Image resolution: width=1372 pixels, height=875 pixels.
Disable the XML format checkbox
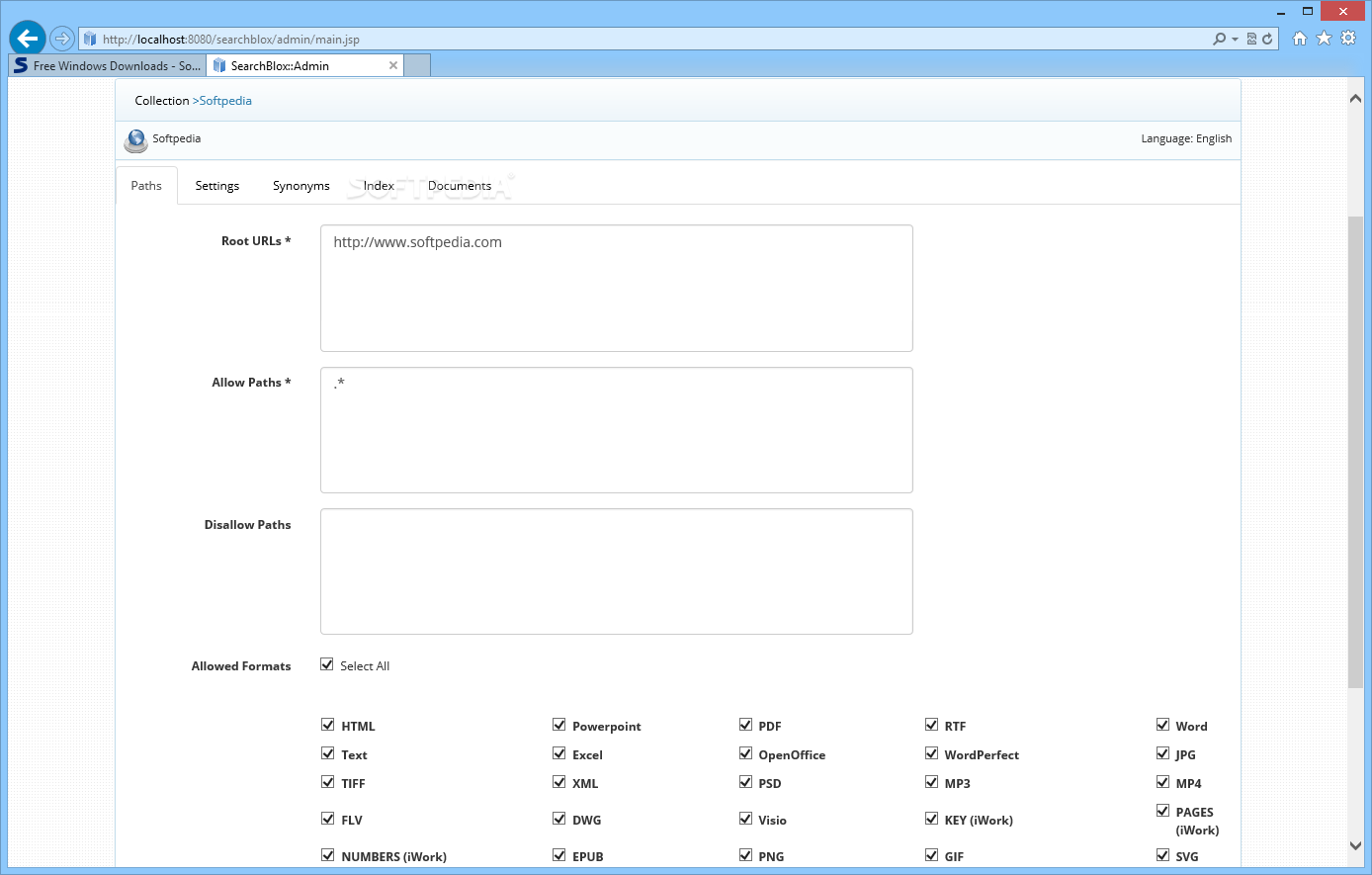pos(559,782)
